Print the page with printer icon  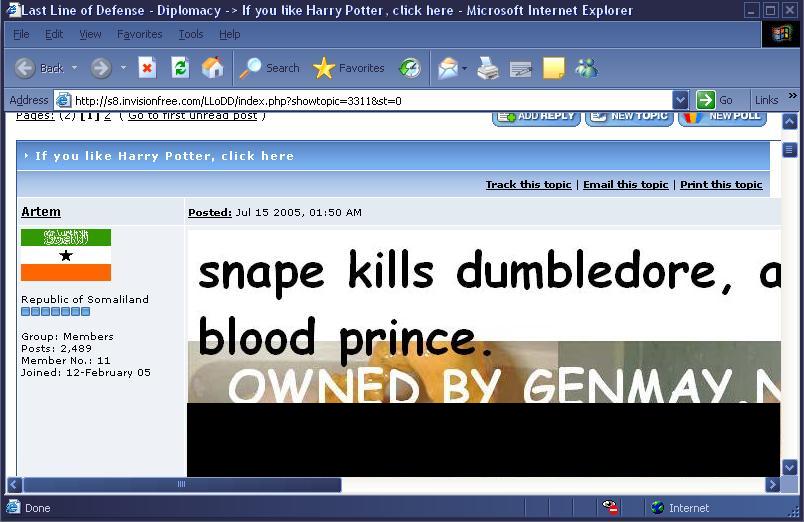click(x=488, y=68)
